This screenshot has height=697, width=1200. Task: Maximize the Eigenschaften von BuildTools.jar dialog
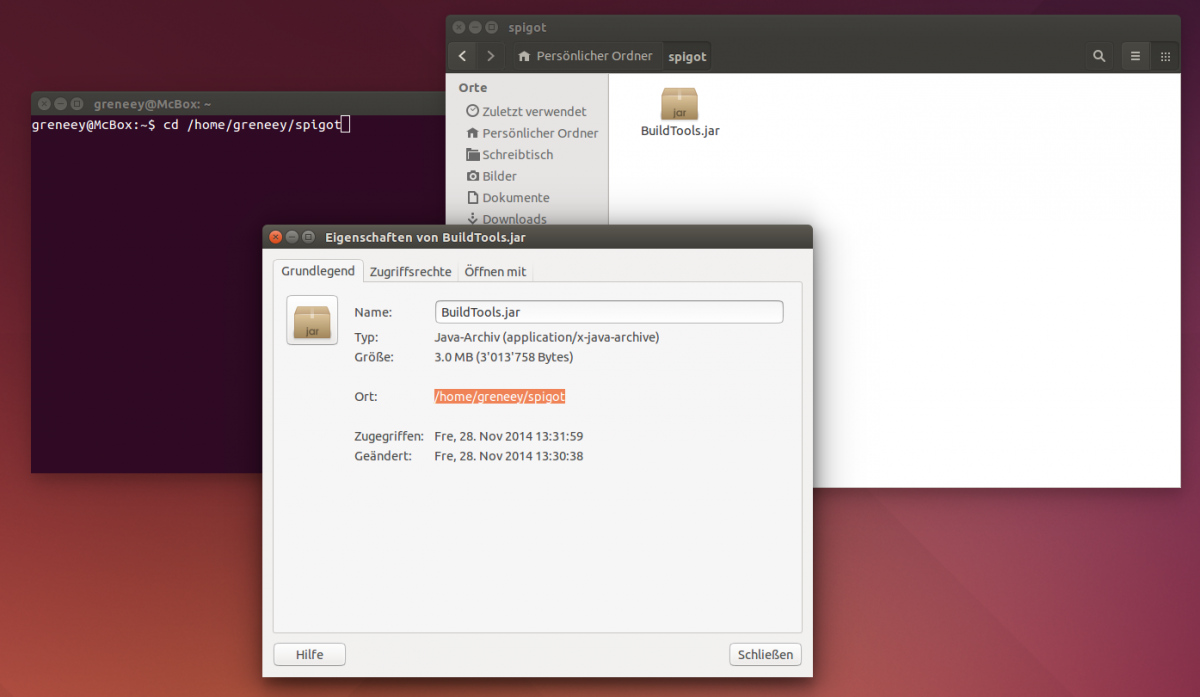click(x=308, y=237)
